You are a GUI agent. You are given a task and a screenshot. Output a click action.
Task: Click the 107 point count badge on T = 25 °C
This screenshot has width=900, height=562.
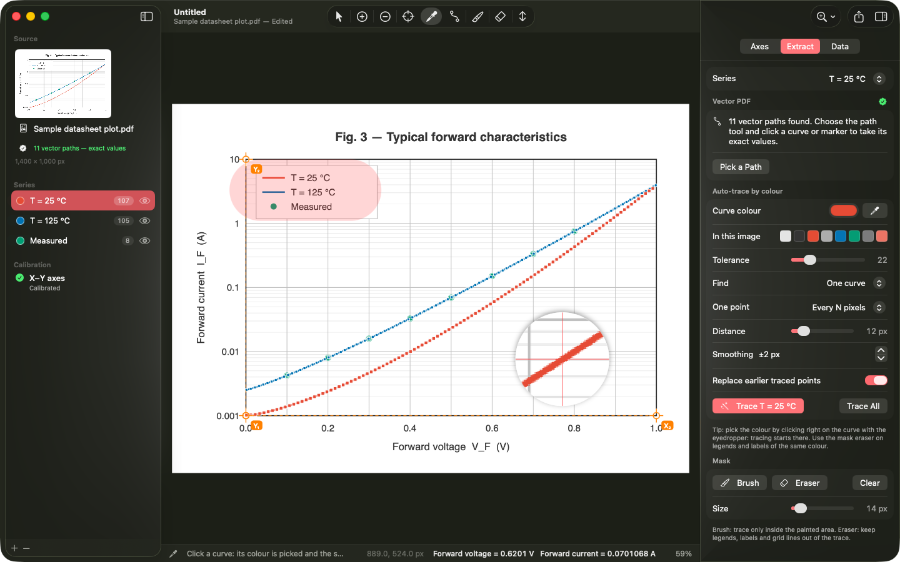123,201
